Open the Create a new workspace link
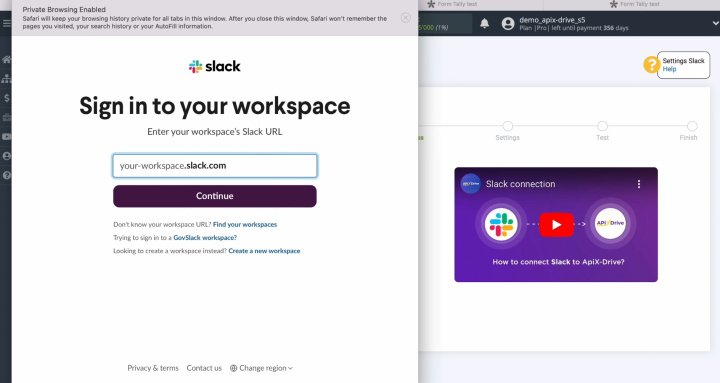Viewport: 720px width, 383px height. [264, 251]
